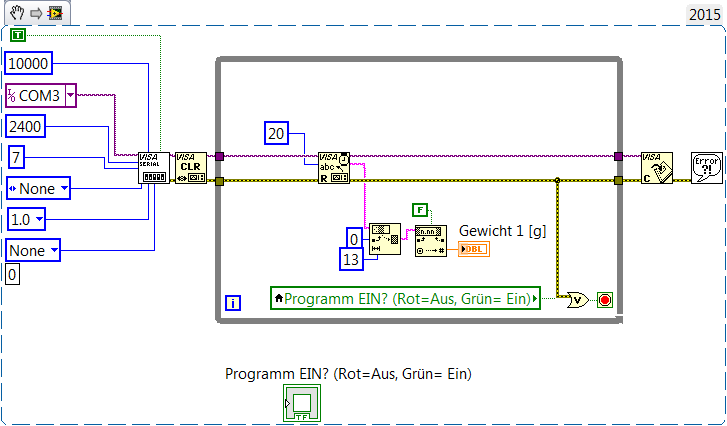
Task: Select the VISA Clear (CLR) node
Action: point(191,168)
